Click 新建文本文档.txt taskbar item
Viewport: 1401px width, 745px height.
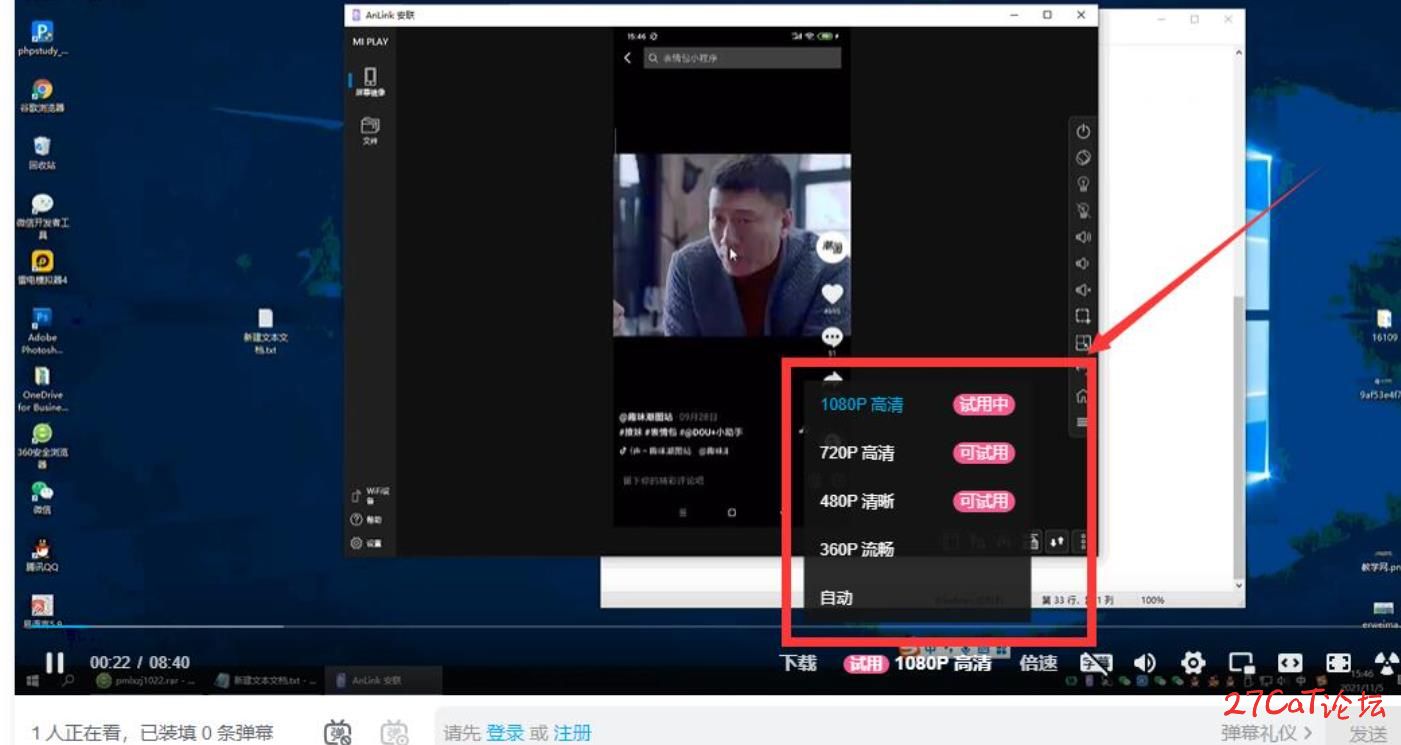click(268, 680)
